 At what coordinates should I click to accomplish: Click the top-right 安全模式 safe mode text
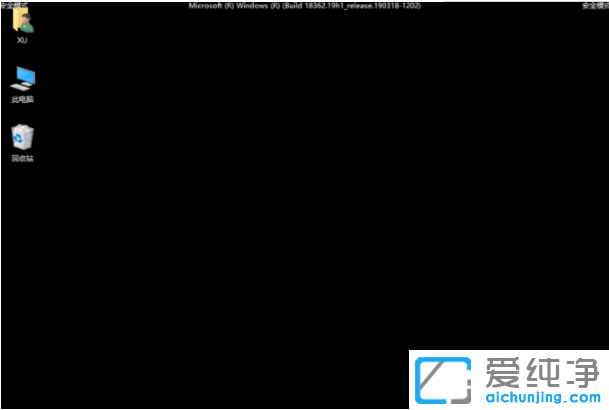pos(594,5)
